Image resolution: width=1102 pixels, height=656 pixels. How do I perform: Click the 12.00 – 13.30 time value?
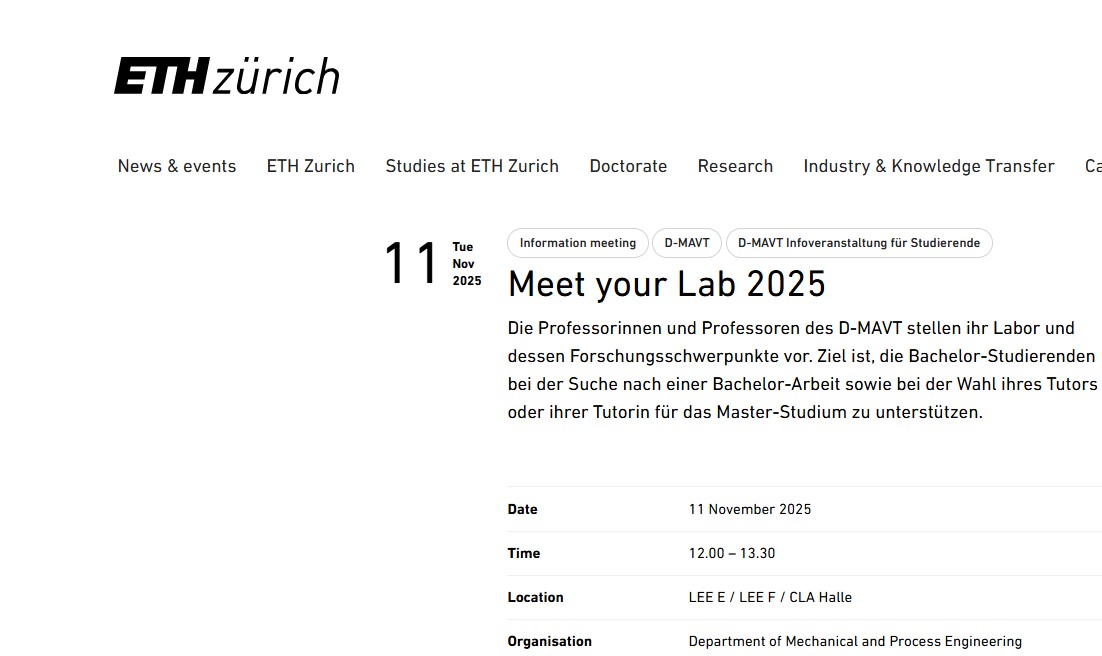tap(732, 553)
